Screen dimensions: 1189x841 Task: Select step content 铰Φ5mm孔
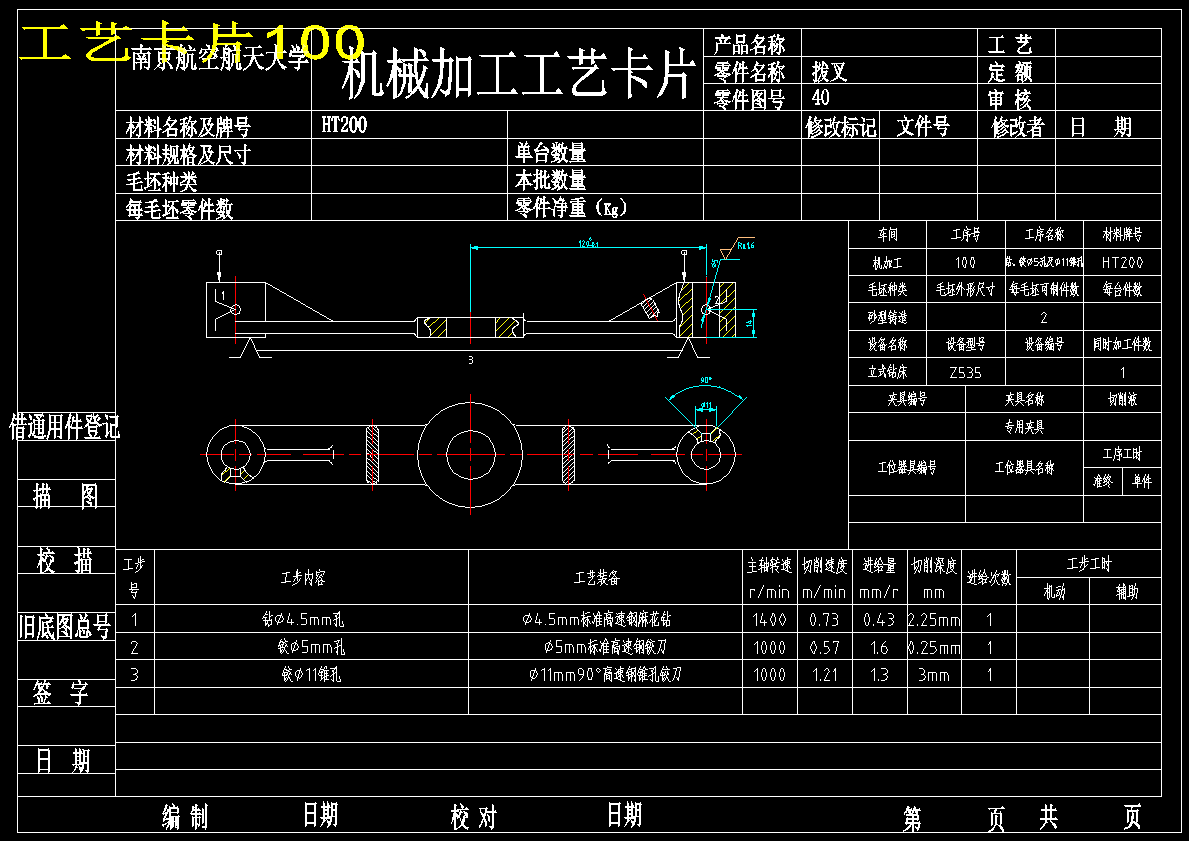311,647
